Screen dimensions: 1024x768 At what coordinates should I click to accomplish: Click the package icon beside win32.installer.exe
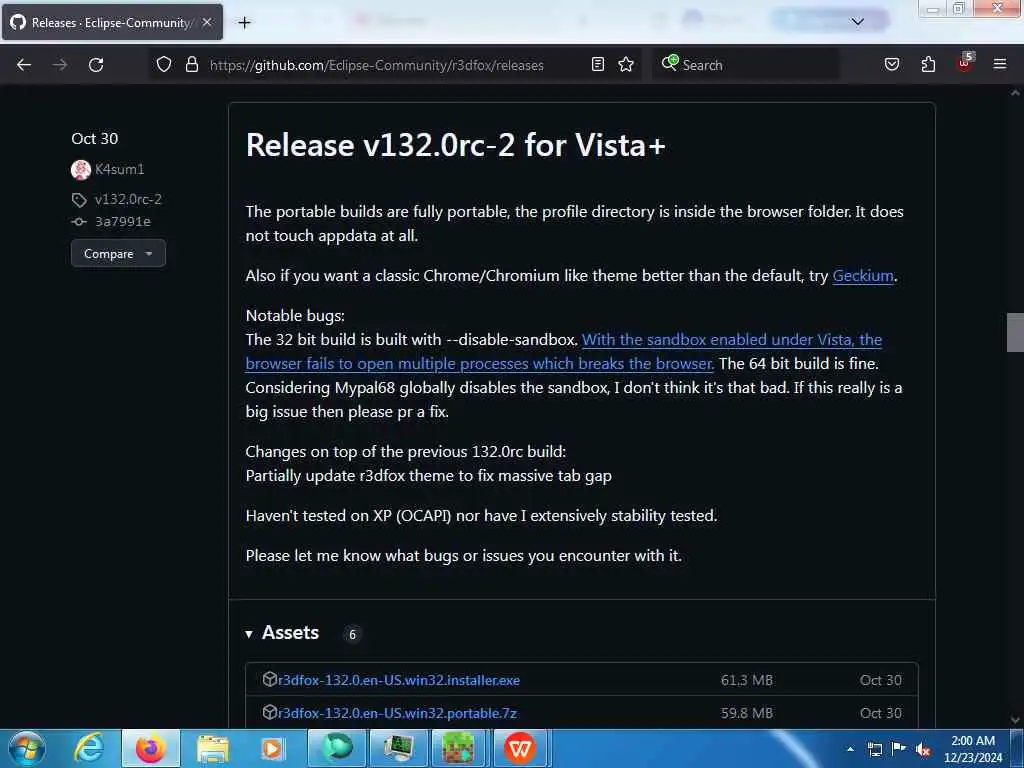tap(270, 679)
